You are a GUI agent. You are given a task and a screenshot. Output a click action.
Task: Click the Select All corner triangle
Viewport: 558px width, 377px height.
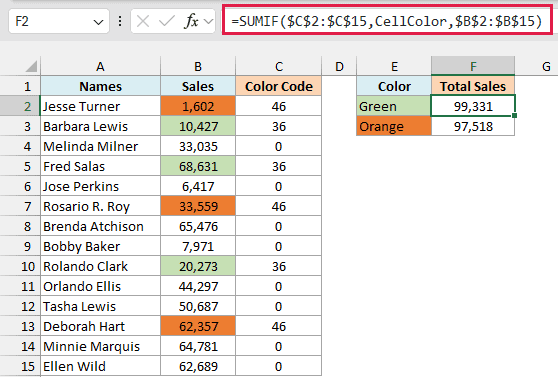pyautogui.click(x=31, y=67)
